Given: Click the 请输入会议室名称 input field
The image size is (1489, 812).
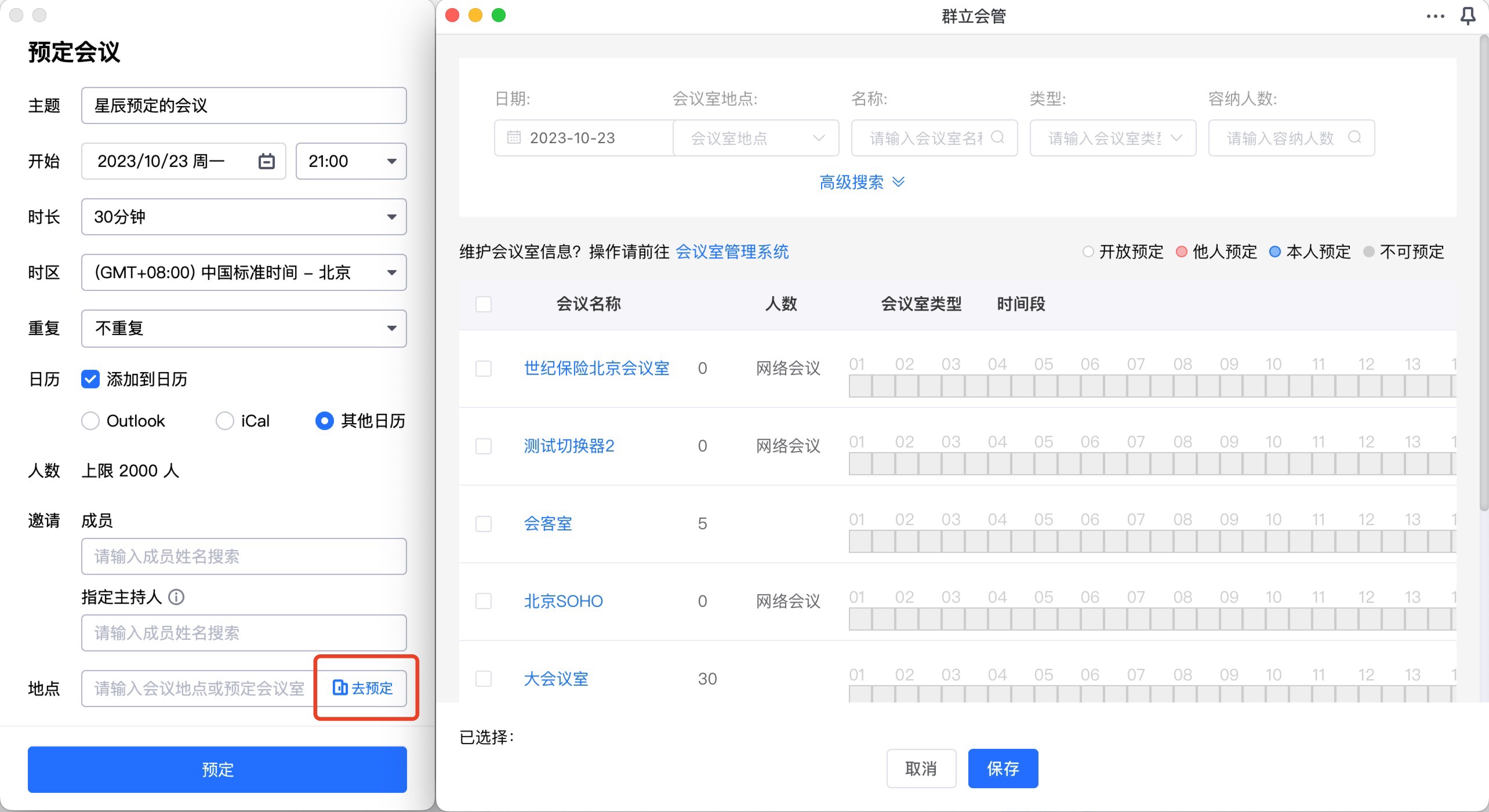Looking at the screenshot, I should point(935,138).
